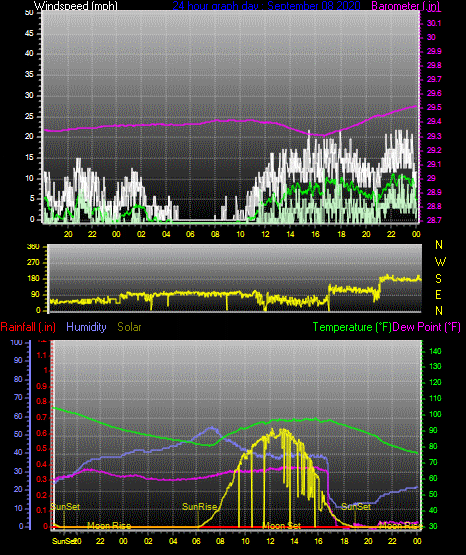Viewport: 466px width, 555px height.
Task: Click the barometer axis value 29.9
Action: click(434, 51)
